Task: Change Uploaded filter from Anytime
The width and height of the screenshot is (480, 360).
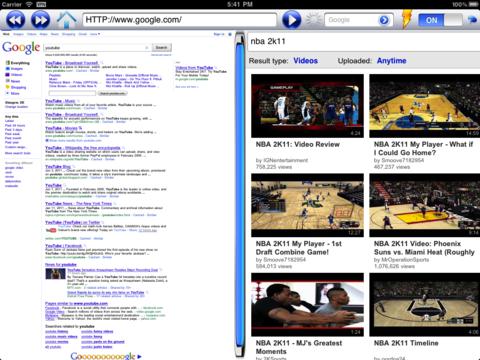Action: pyautogui.click(x=391, y=61)
